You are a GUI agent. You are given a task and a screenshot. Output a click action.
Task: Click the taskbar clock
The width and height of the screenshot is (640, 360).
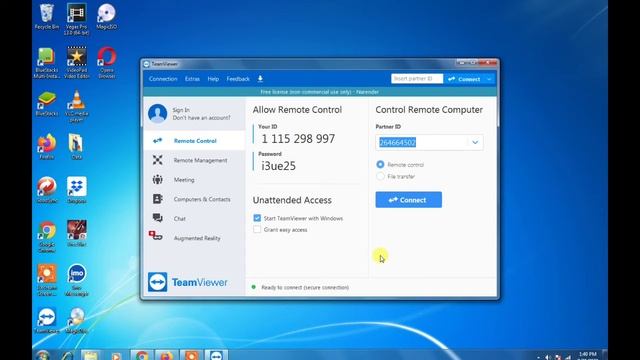tap(587, 356)
